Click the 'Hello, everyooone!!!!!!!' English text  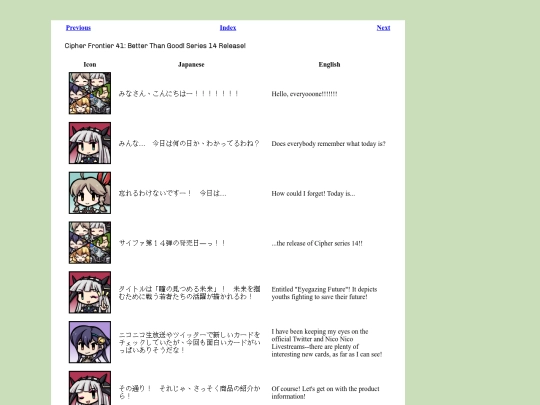304,94
